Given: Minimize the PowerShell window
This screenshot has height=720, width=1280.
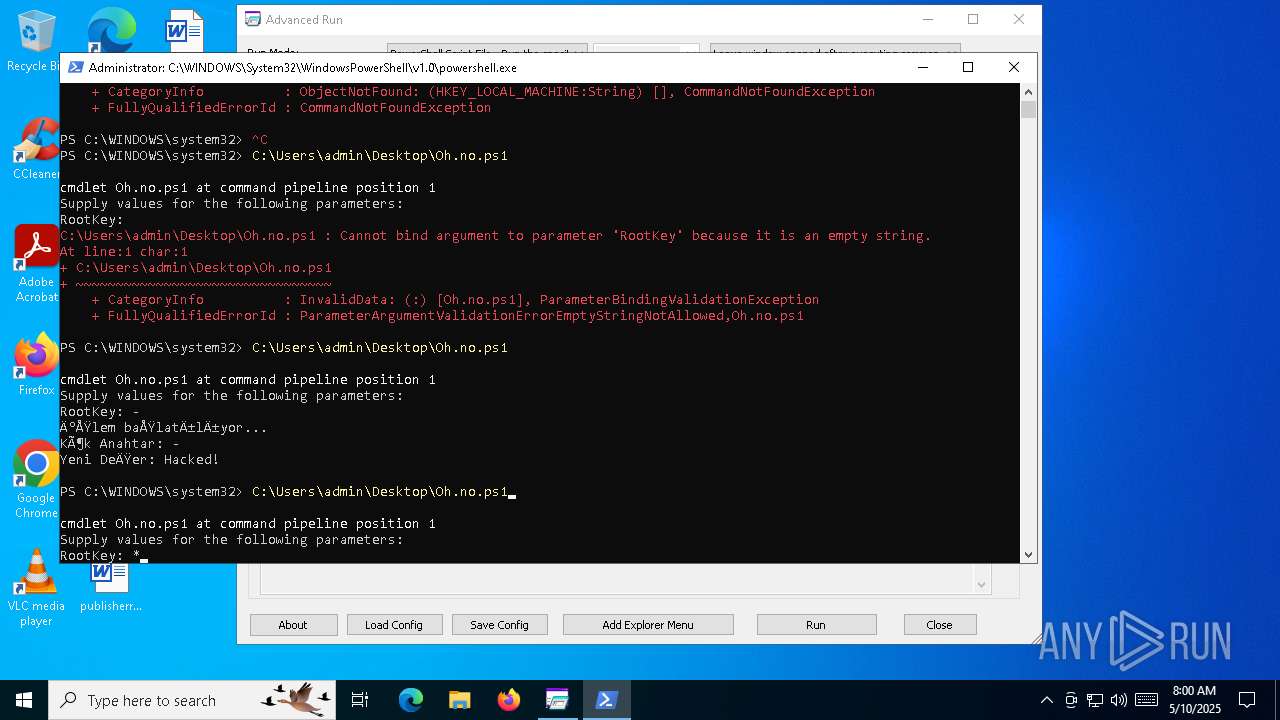Looking at the screenshot, I should [x=922, y=67].
